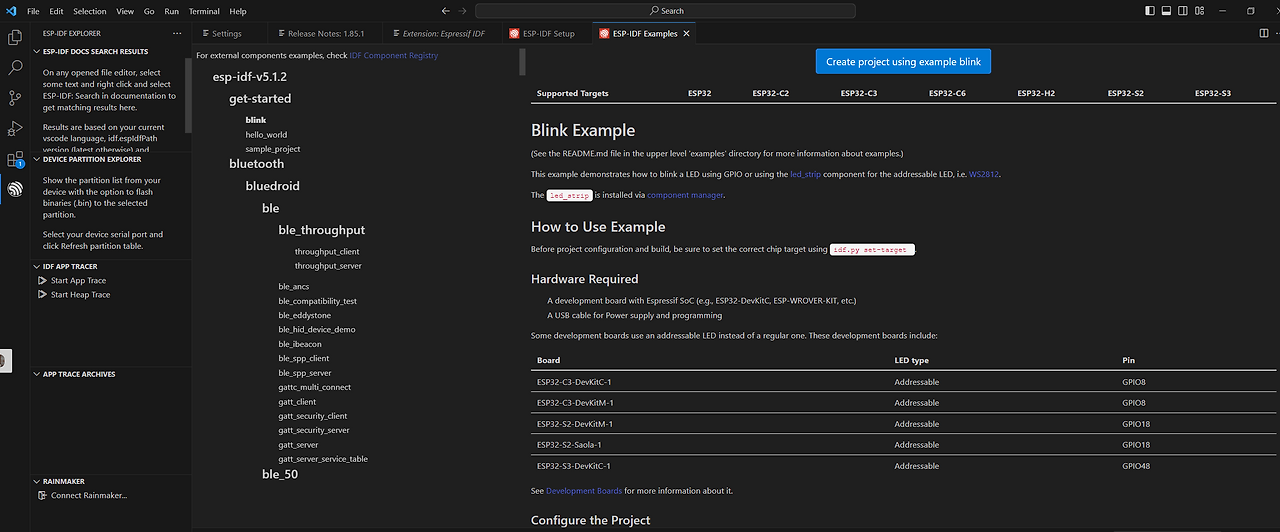Image resolution: width=1280 pixels, height=532 pixels.
Task: Open the component manager link
Action: tap(685, 195)
